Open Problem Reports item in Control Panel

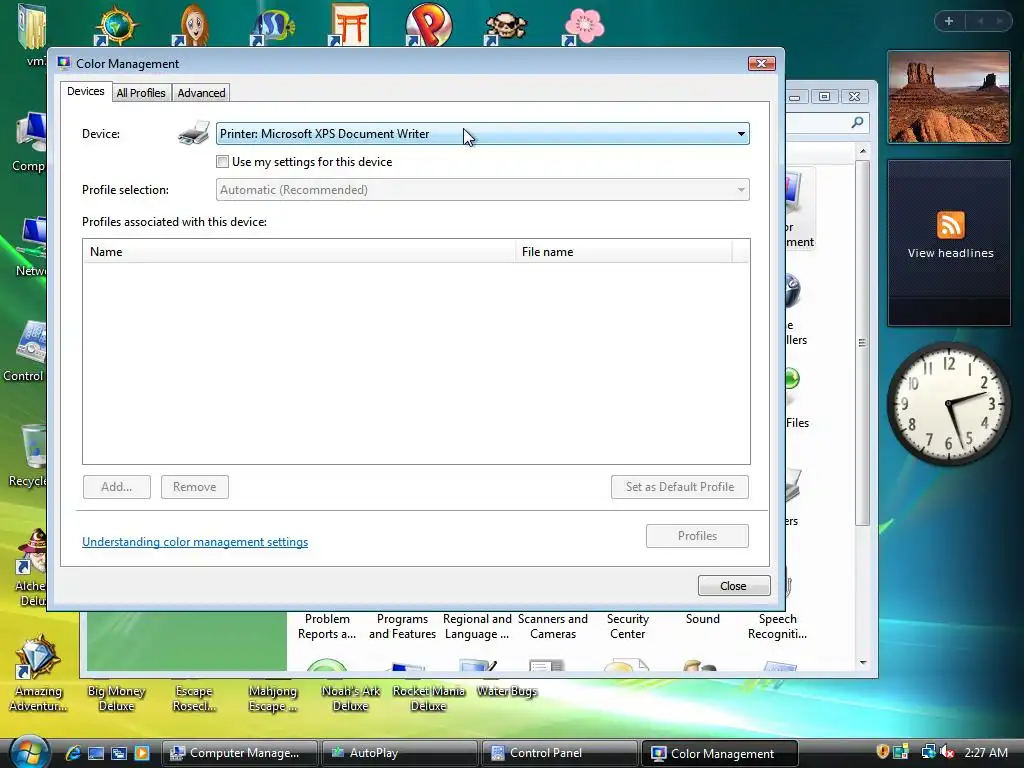327,626
